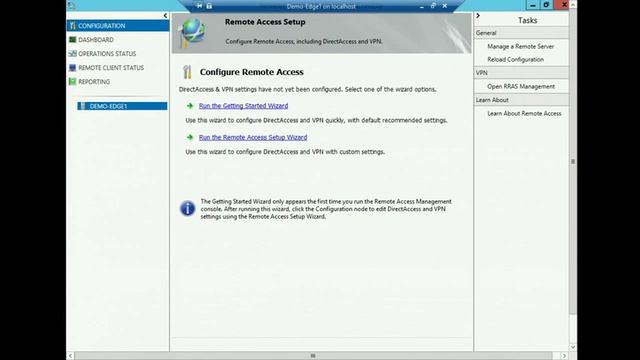Open Learn About Remote Access
Image resolution: width=640 pixels, height=360 pixels.
(524, 113)
